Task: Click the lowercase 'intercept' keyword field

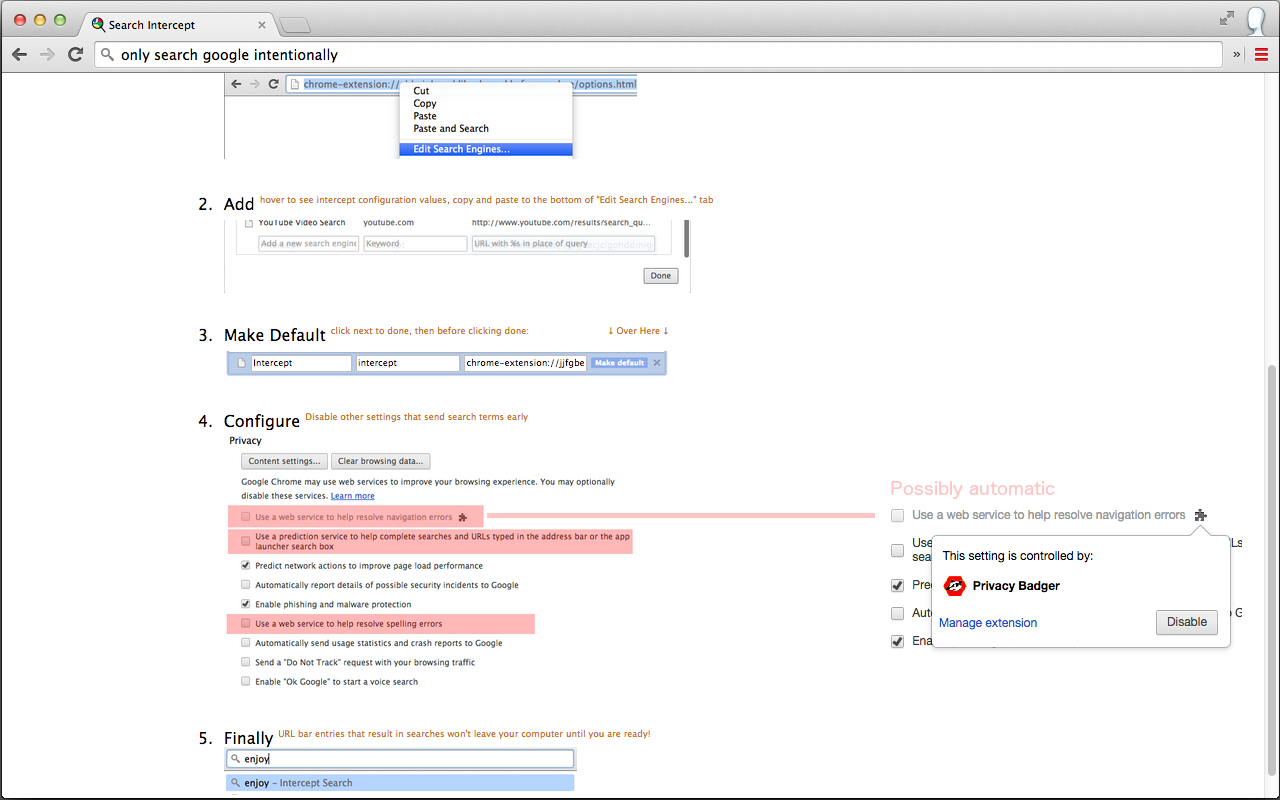Action: pyautogui.click(x=407, y=363)
